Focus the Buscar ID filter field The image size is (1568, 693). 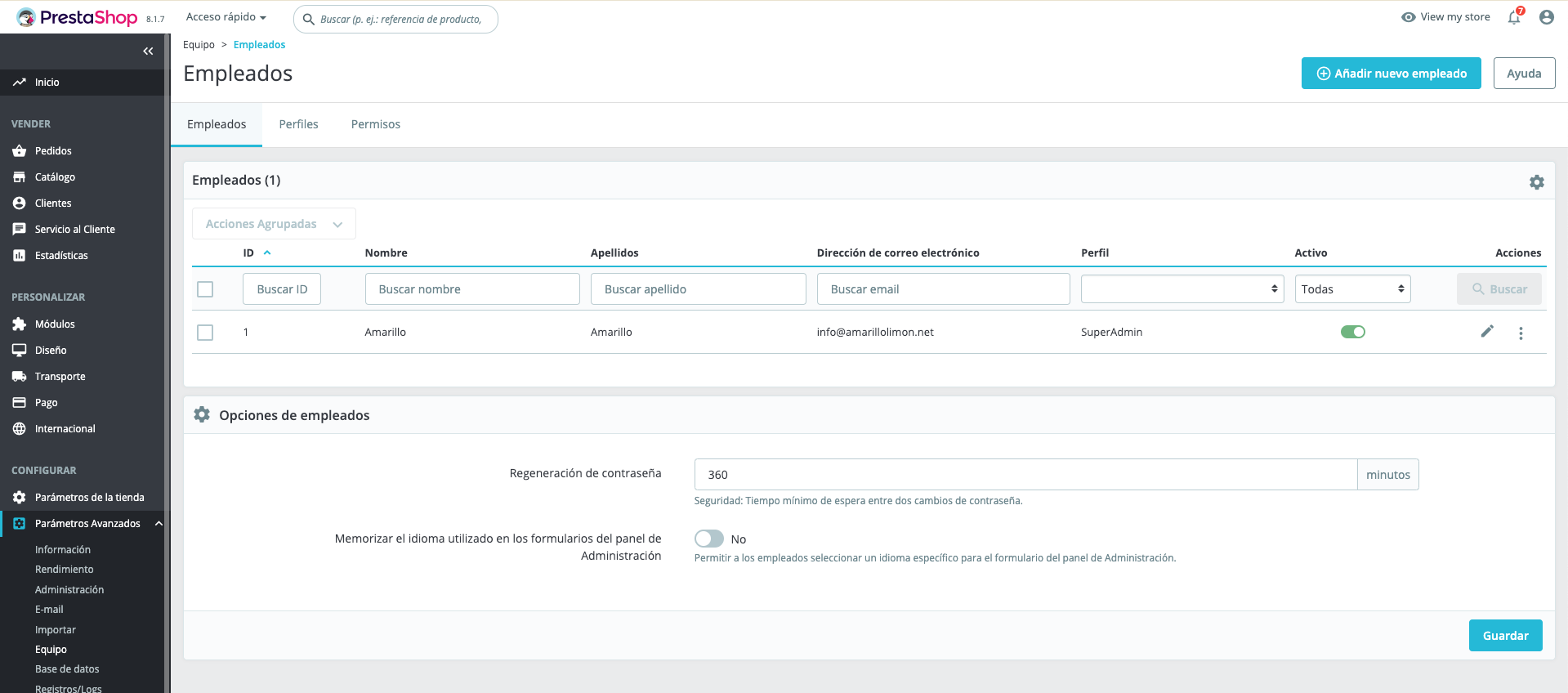[x=282, y=289]
